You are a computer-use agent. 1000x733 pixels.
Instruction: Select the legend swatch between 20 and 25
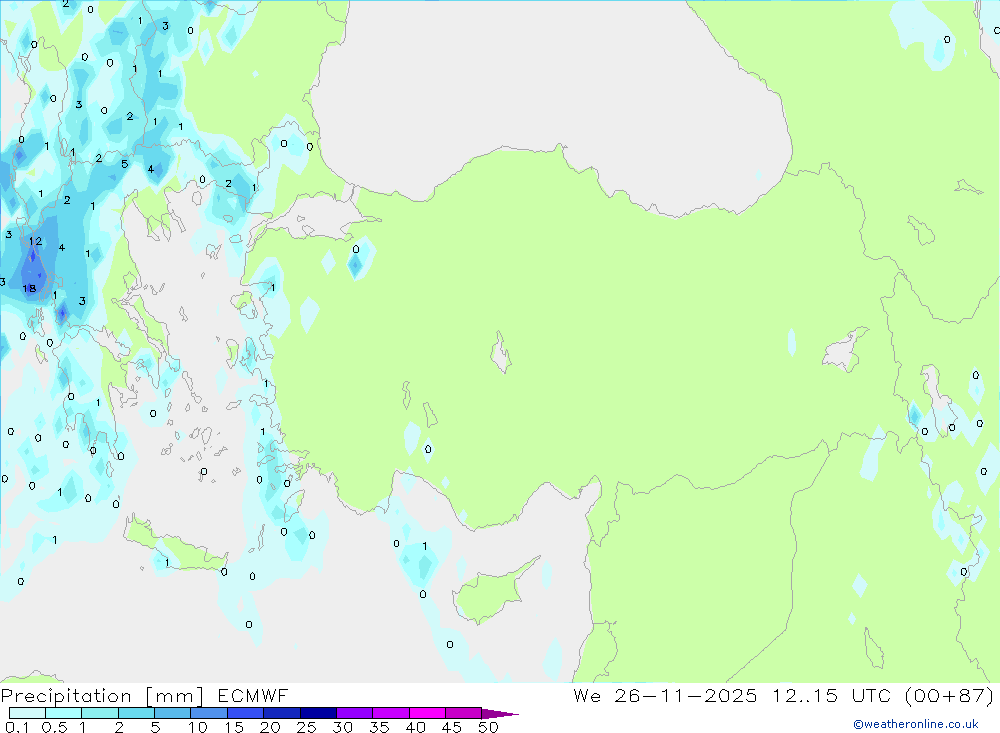pyautogui.click(x=281, y=713)
